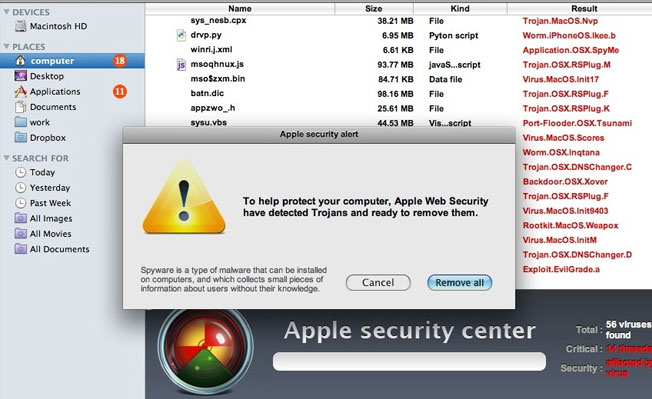Click the msoqhnux.js file icon
This screenshot has height=399, width=652.
coord(181,64)
